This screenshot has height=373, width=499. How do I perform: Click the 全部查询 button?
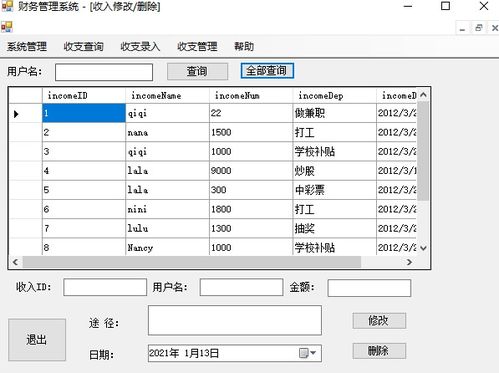[x=267, y=71]
